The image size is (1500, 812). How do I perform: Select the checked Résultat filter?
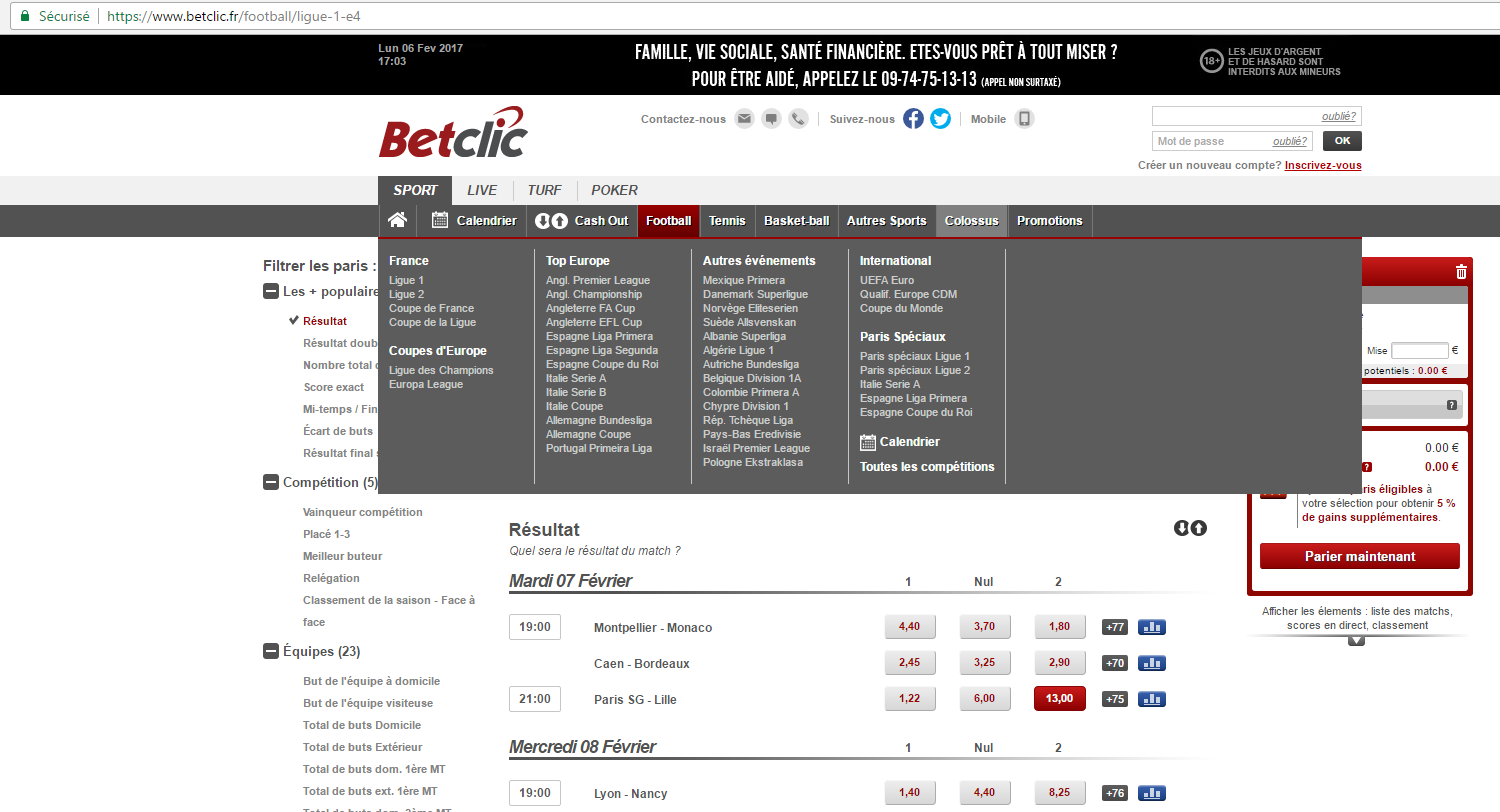click(x=325, y=321)
